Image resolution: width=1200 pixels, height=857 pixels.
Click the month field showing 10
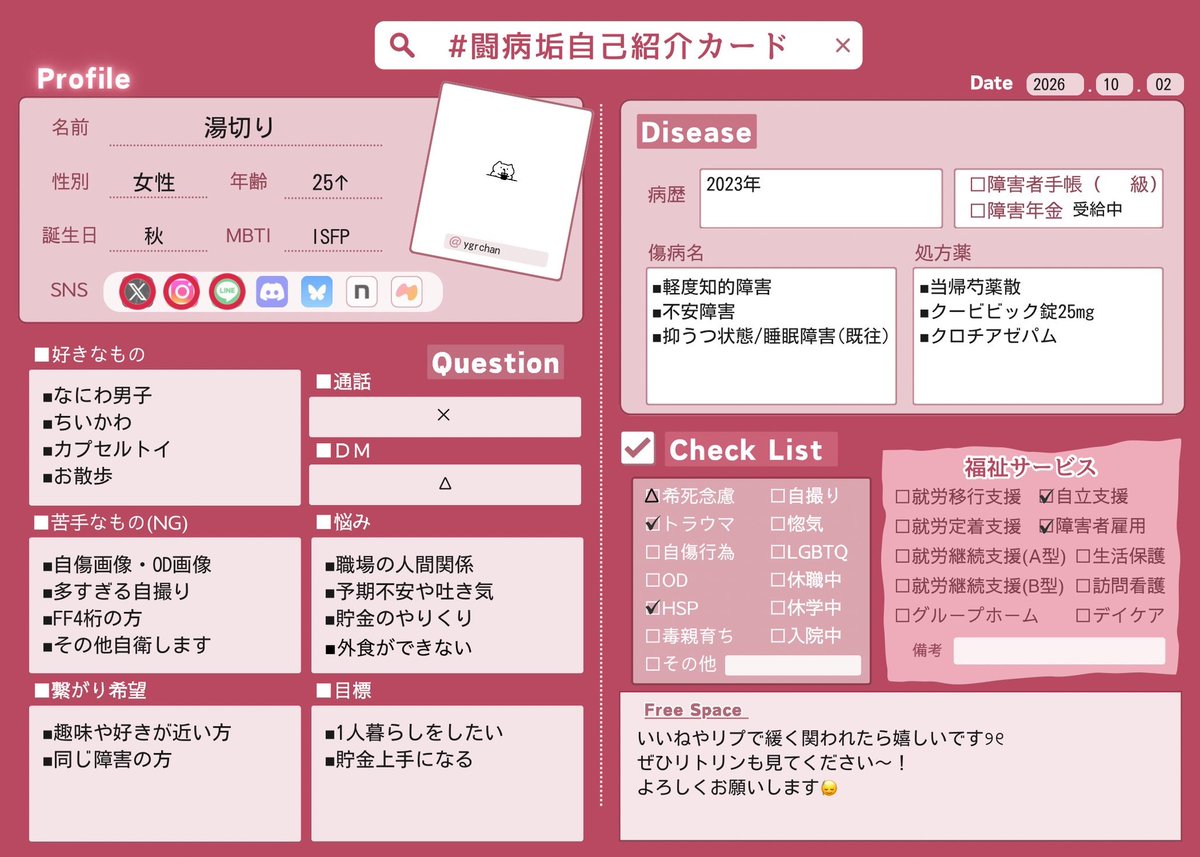coord(1113,84)
